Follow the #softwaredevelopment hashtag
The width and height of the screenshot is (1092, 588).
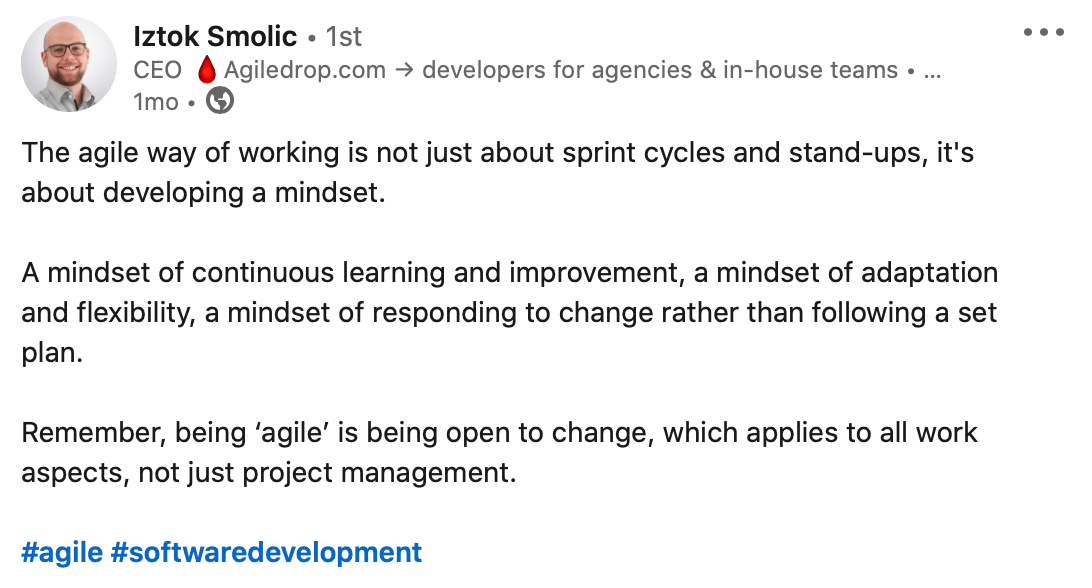click(x=266, y=552)
